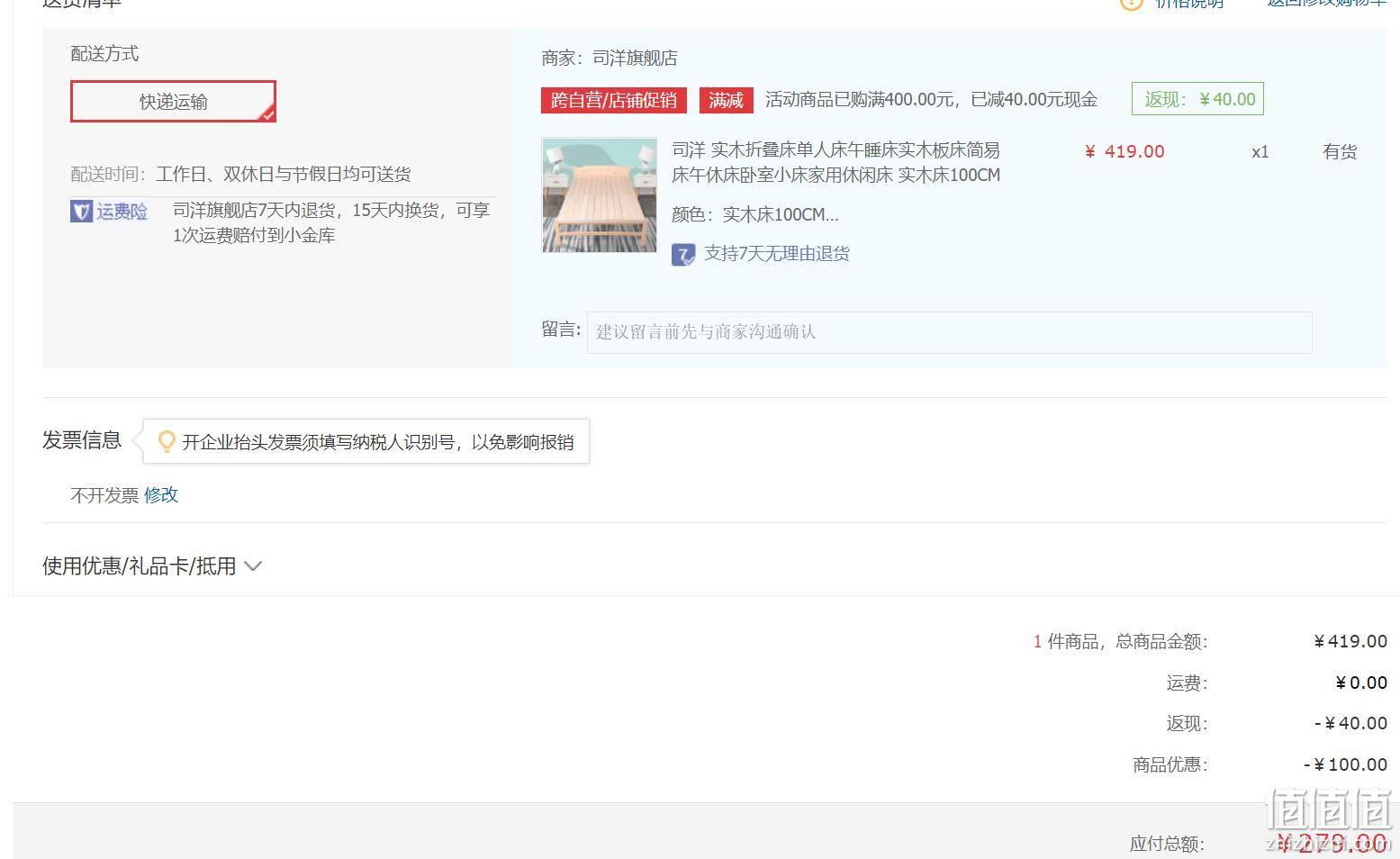Click the 颜色: 实木床100CM... attribute text

click(755, 215)
